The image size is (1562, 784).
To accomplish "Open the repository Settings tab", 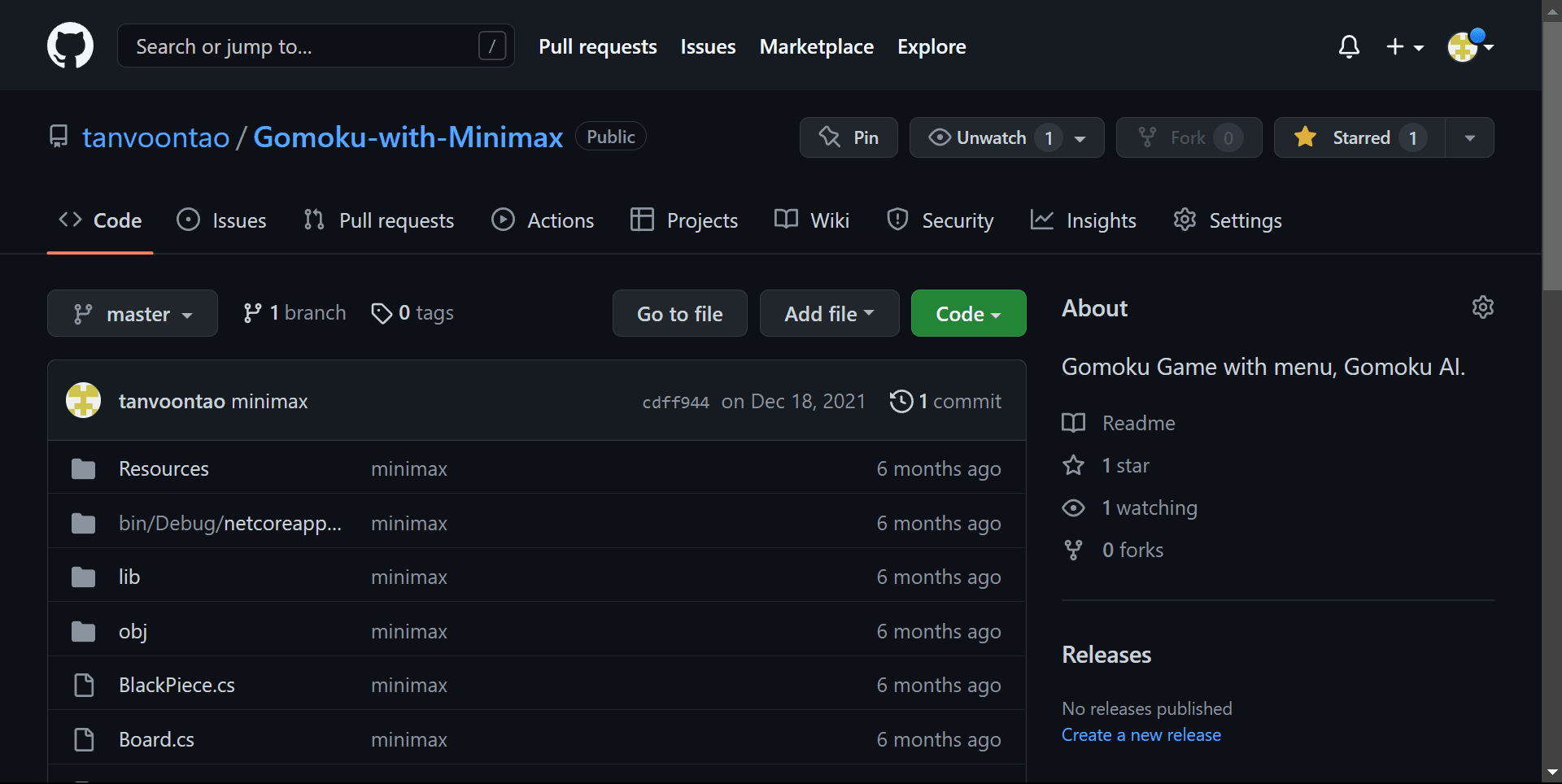I will point(1228,220).
